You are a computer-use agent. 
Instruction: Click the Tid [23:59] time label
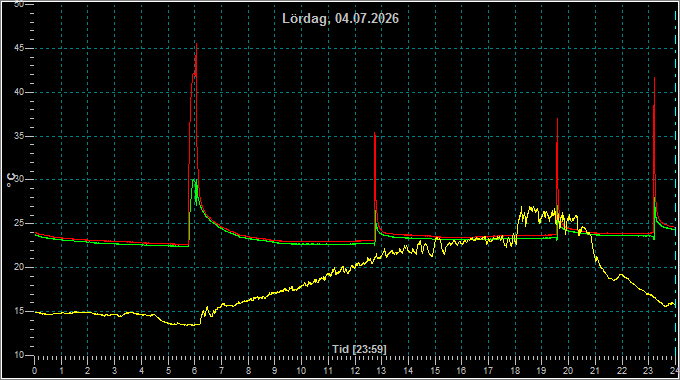pyautogui.click(x=359, y=349)
